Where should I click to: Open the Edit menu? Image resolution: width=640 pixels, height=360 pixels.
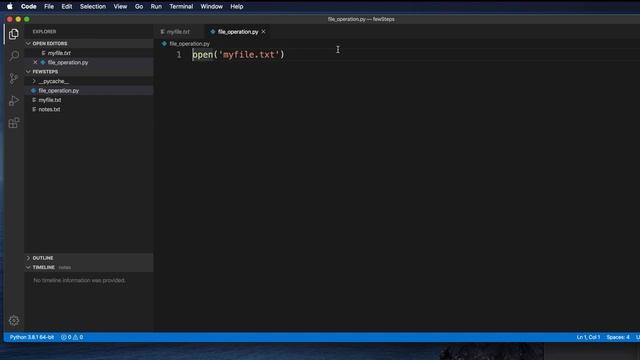(x=67, y=7)
